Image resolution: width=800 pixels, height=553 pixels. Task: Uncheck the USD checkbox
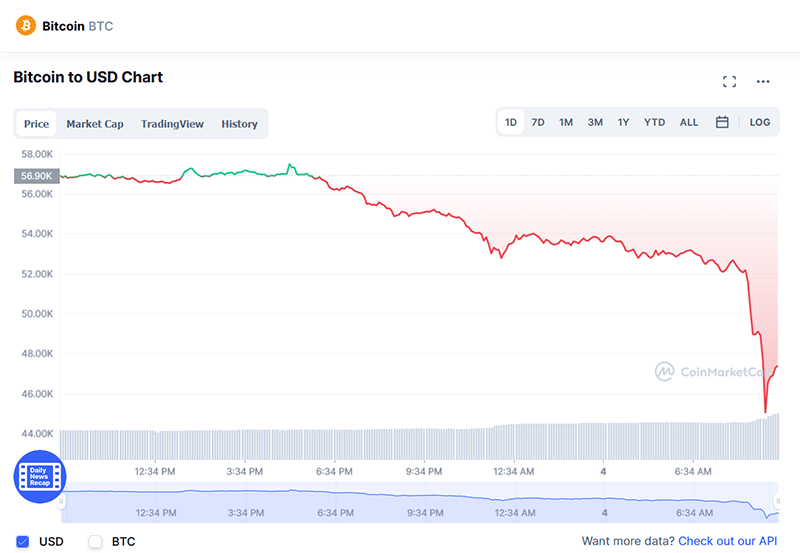[22, 541]
